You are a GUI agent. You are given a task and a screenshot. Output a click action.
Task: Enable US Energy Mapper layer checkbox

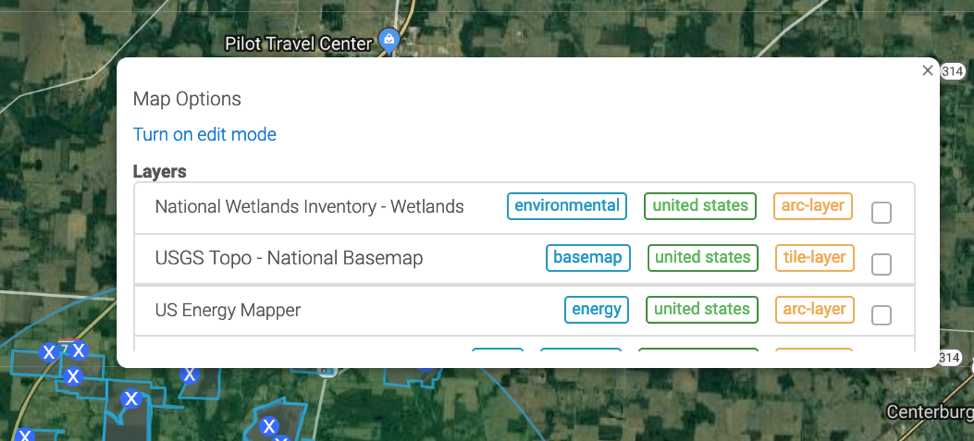[881, 315]
